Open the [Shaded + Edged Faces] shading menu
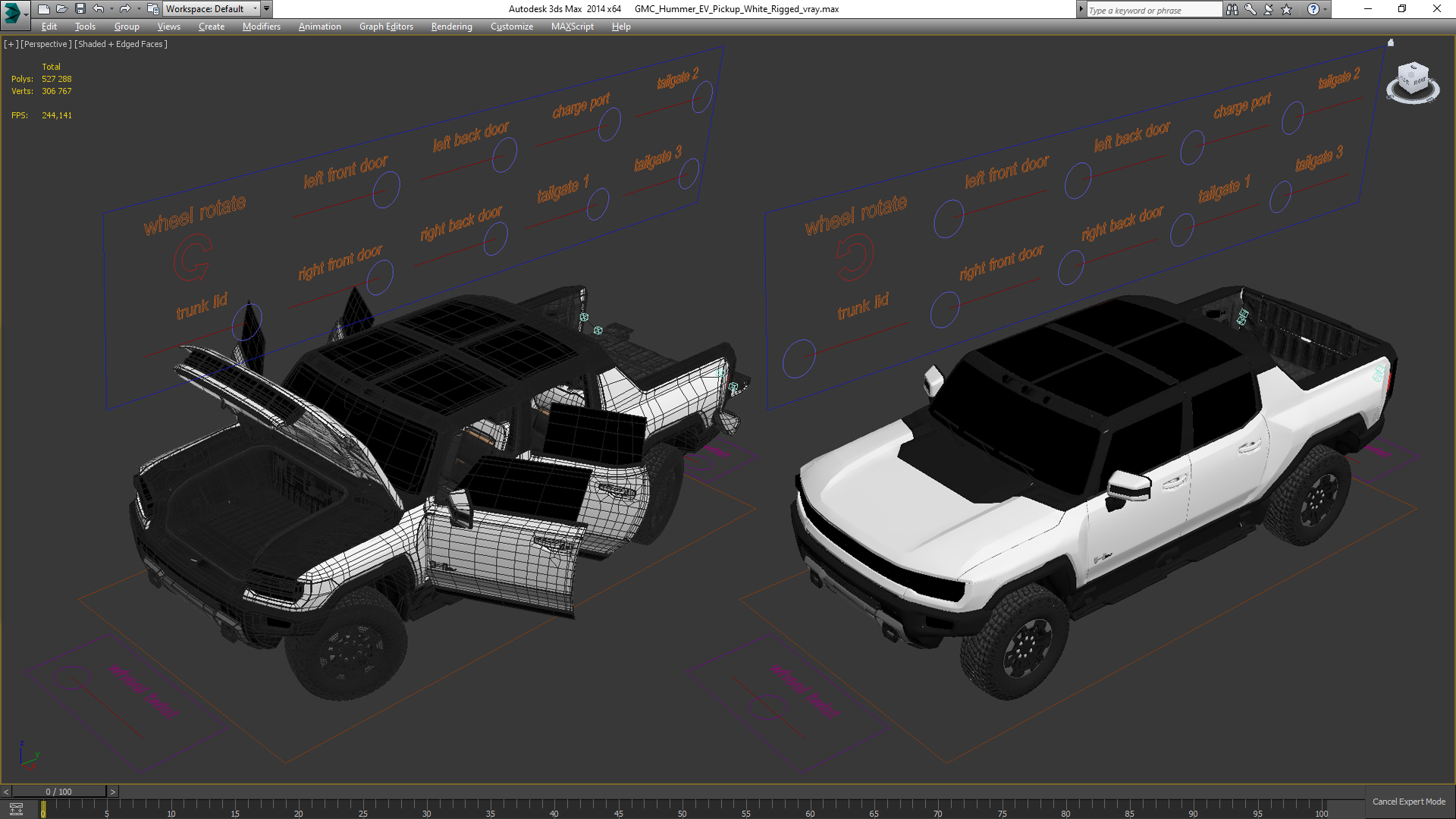The width and height of the screenshot is (1456, 819). [x=121, y=44]
